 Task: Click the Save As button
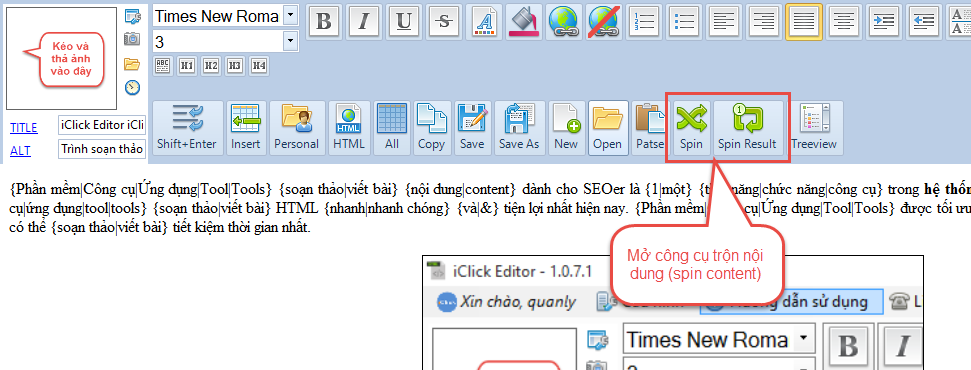(x=519, y=128)
